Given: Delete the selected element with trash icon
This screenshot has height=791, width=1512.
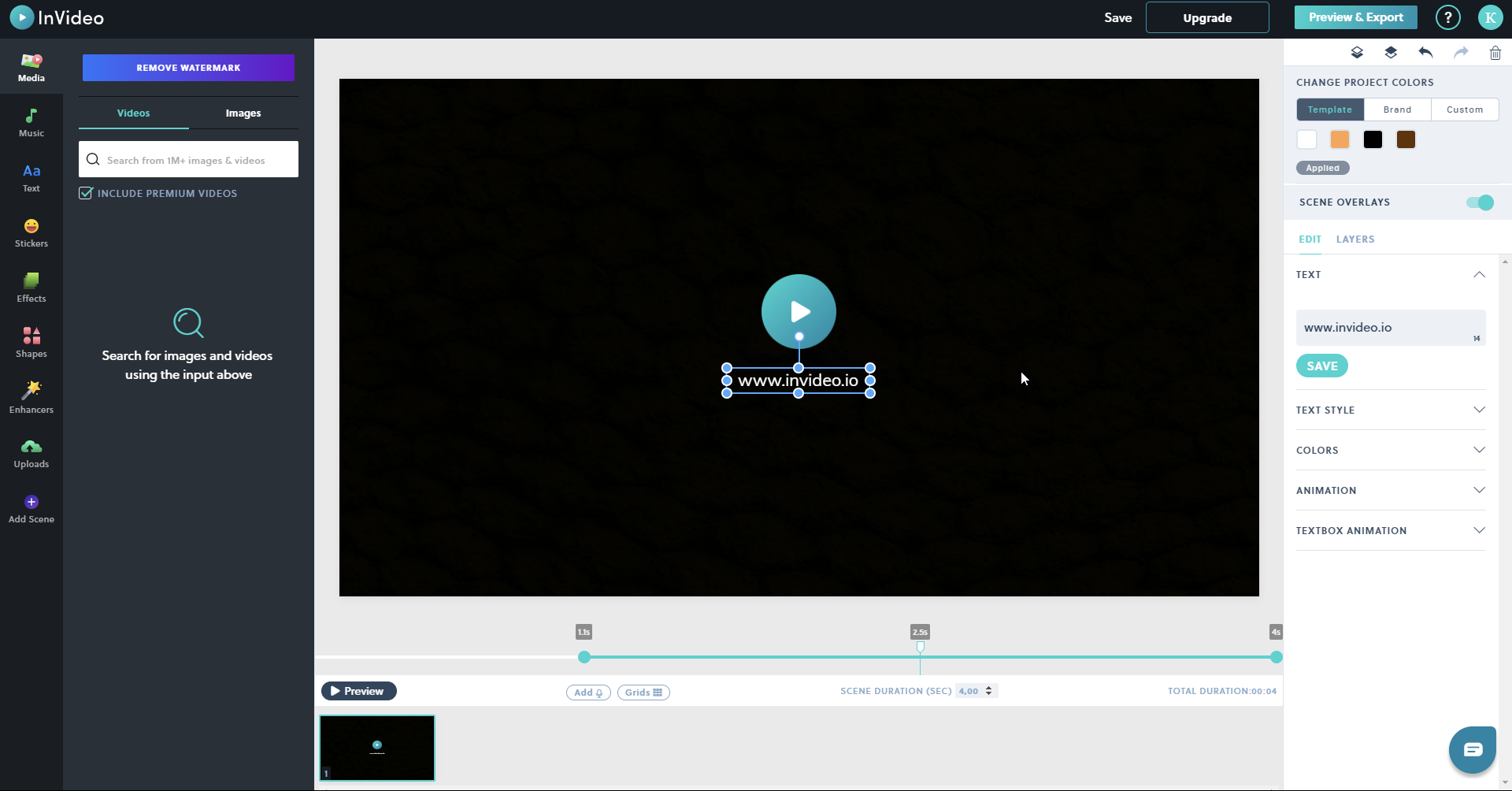Looking at the screenshot, I should pos(1495,53).
